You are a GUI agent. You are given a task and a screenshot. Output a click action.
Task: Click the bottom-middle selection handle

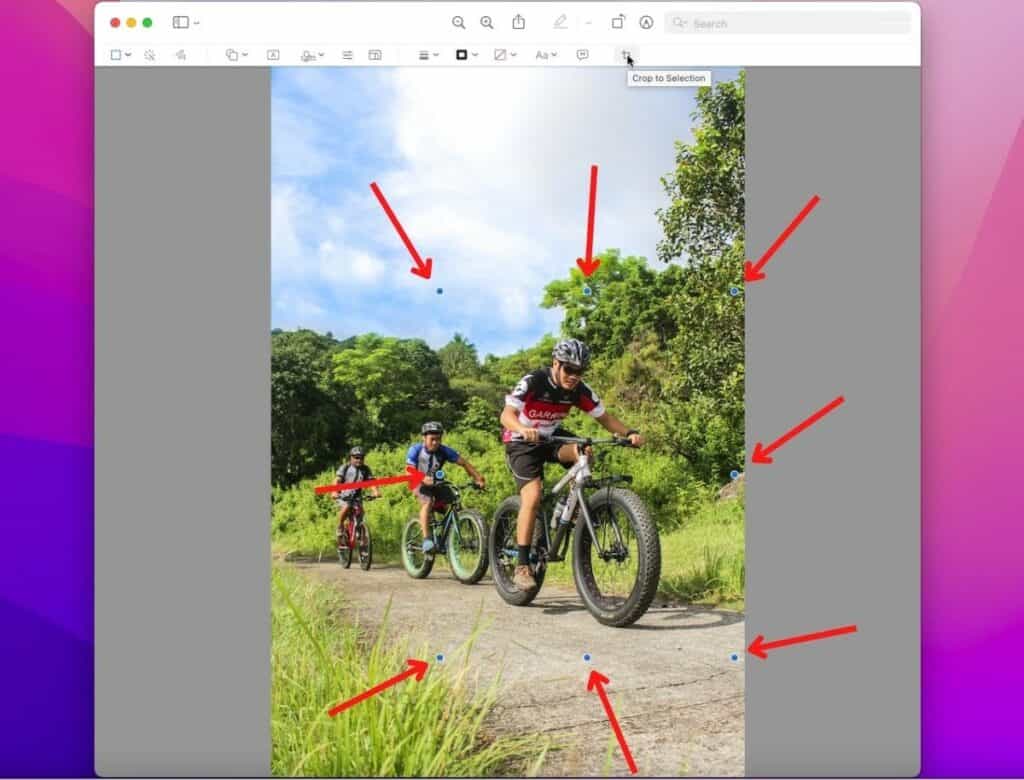586,658
